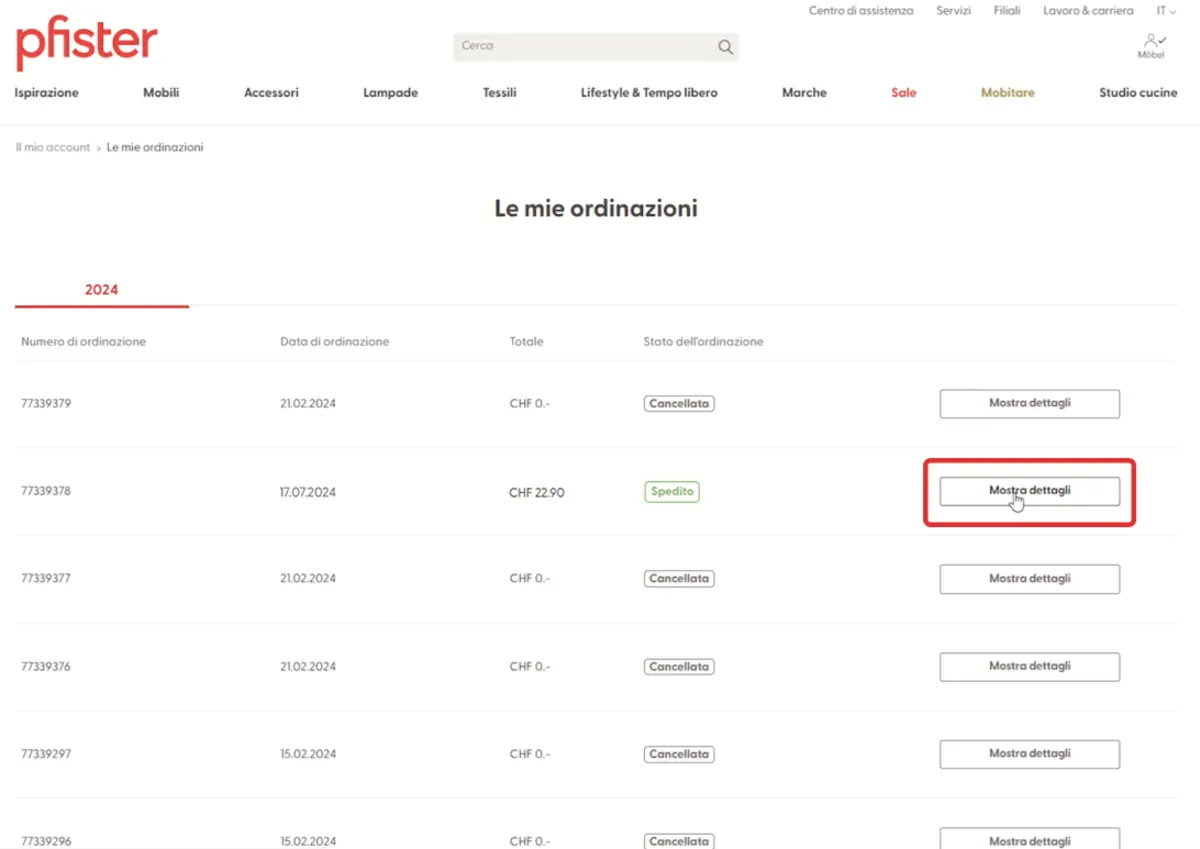Click the Spedito status badge
Viewport: 1200px width, 849px height.
pyautogui.click(x=671, y=492)
